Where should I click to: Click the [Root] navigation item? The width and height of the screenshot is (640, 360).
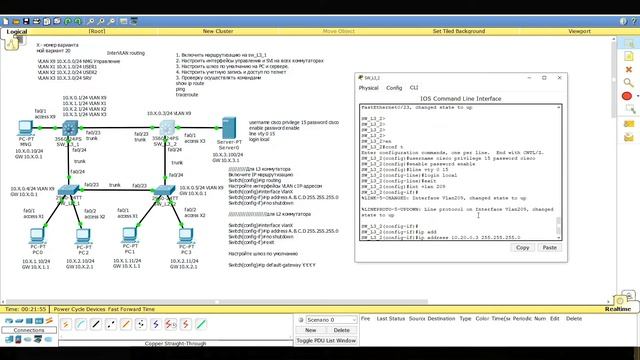(x=97, y=31)
